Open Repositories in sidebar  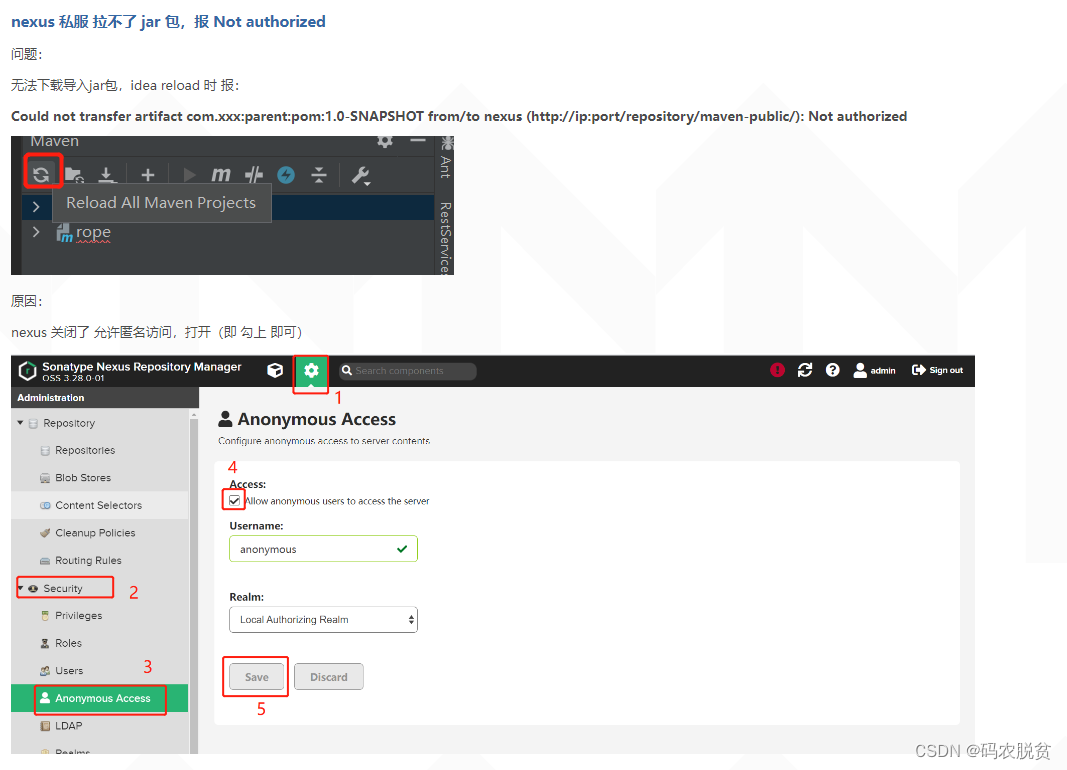(x=85, y=450)
